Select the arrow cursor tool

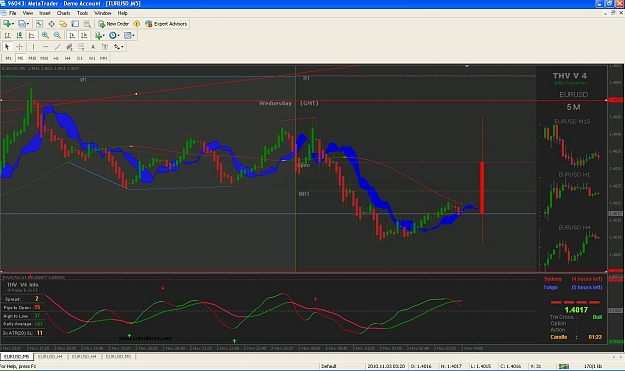pyautogui.click(x=7, y=47)
